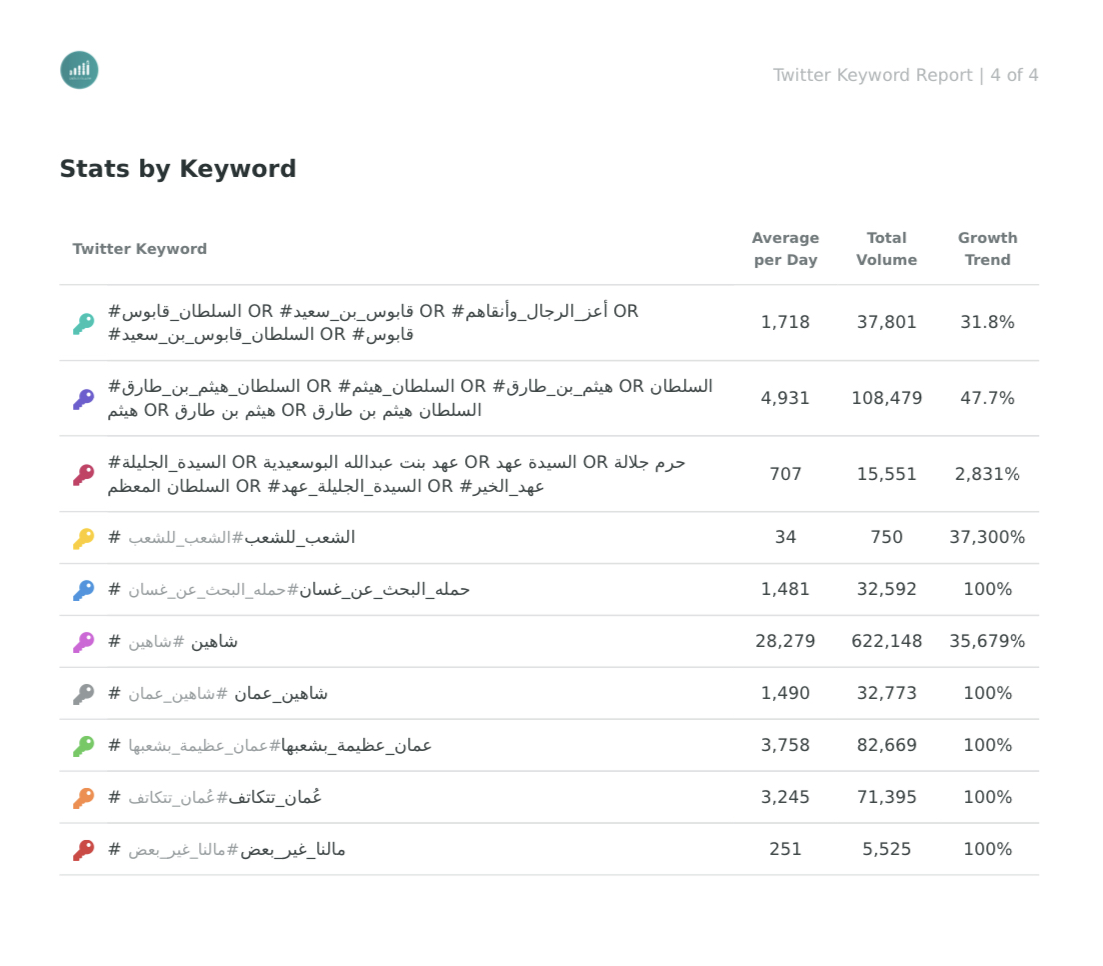Click the Average per Day column header
Viewport: 1103px width, 966px height.
(x=785, y=249)
